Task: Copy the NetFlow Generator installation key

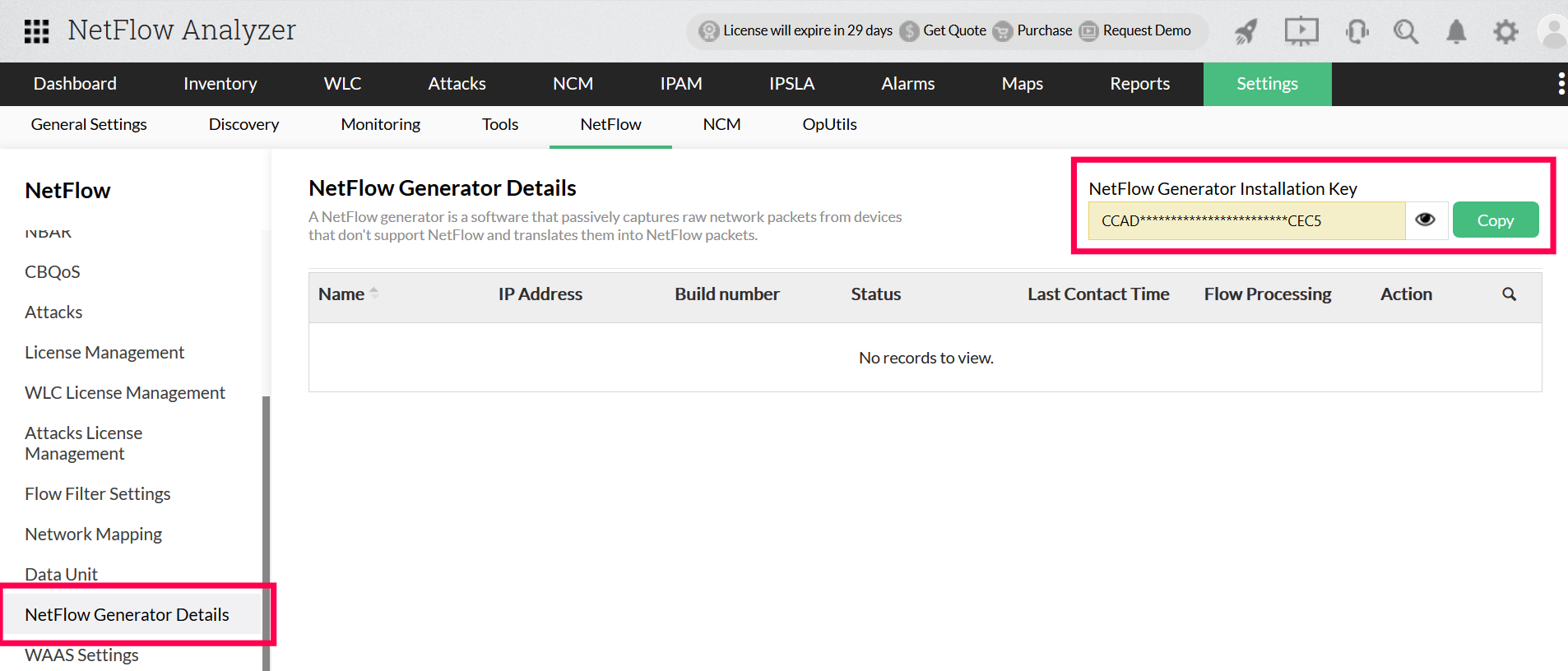Action: pyautogui.click(x=1496, y=220)
